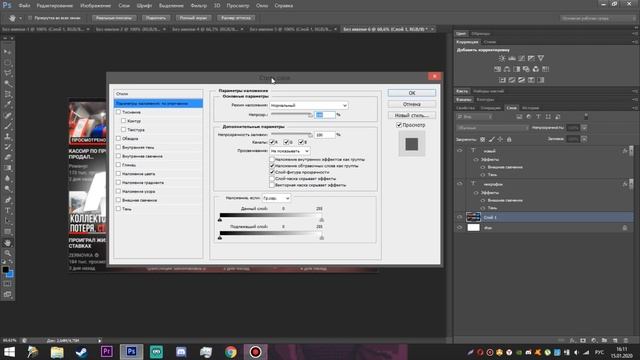Select the Стили header in styles list

tap(158, 94)
